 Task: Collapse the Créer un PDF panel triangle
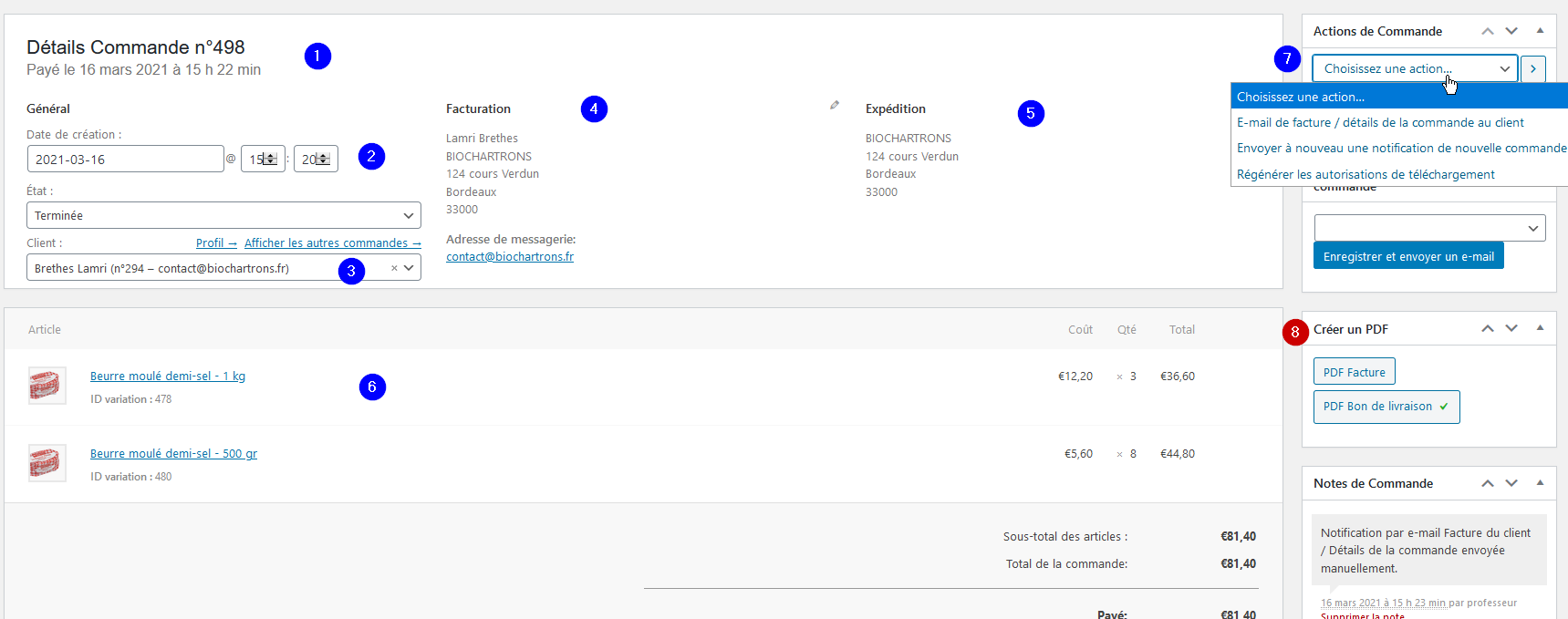1540,328
